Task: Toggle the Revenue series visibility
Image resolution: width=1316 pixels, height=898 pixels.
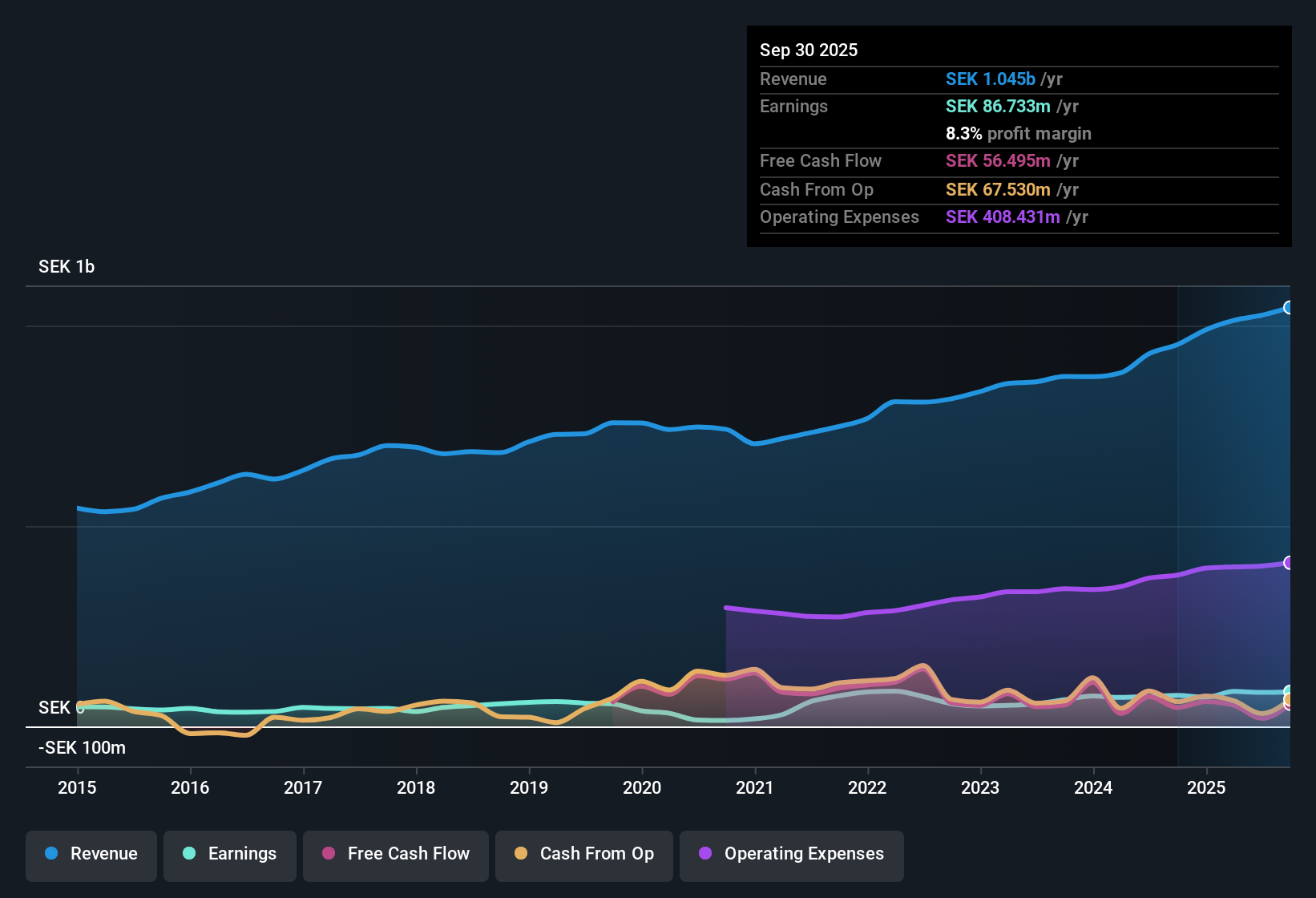Action: coord(91,854)
